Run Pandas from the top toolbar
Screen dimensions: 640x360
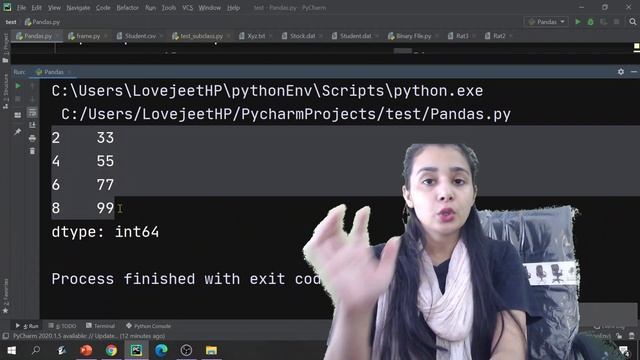(x=578, y=22)
